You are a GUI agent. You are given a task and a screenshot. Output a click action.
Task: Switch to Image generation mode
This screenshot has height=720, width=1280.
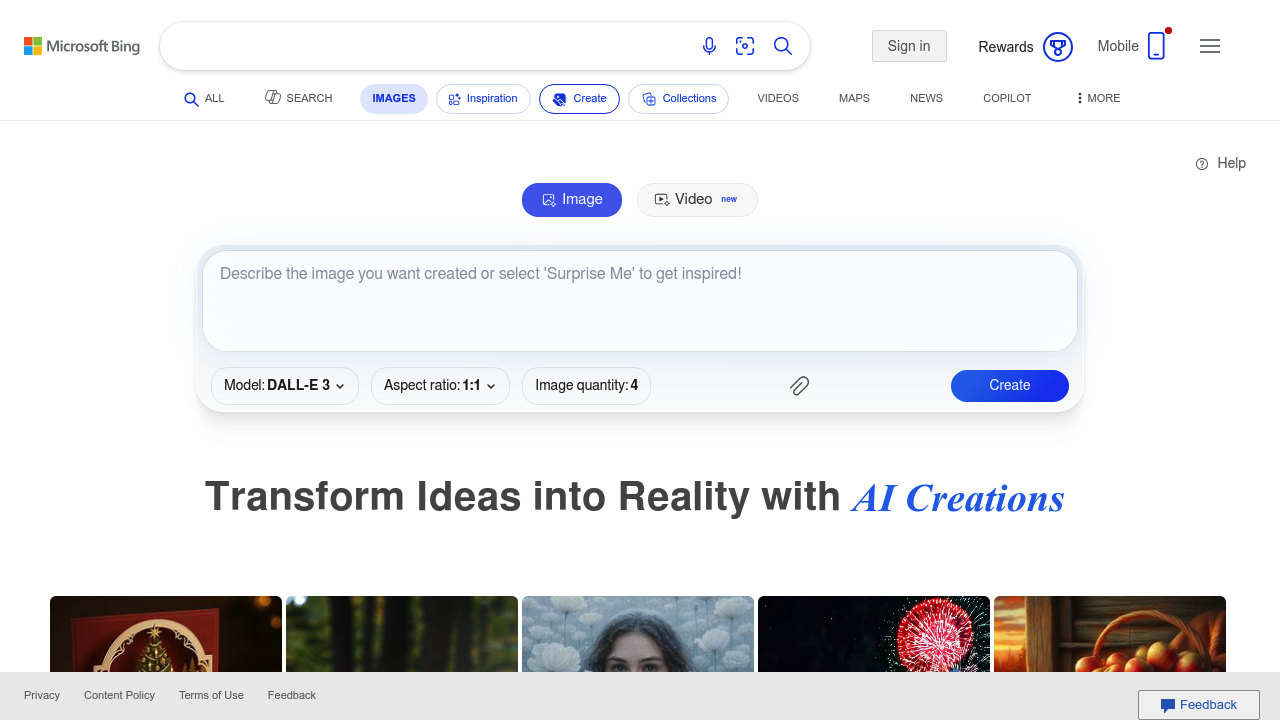point(572,200)
